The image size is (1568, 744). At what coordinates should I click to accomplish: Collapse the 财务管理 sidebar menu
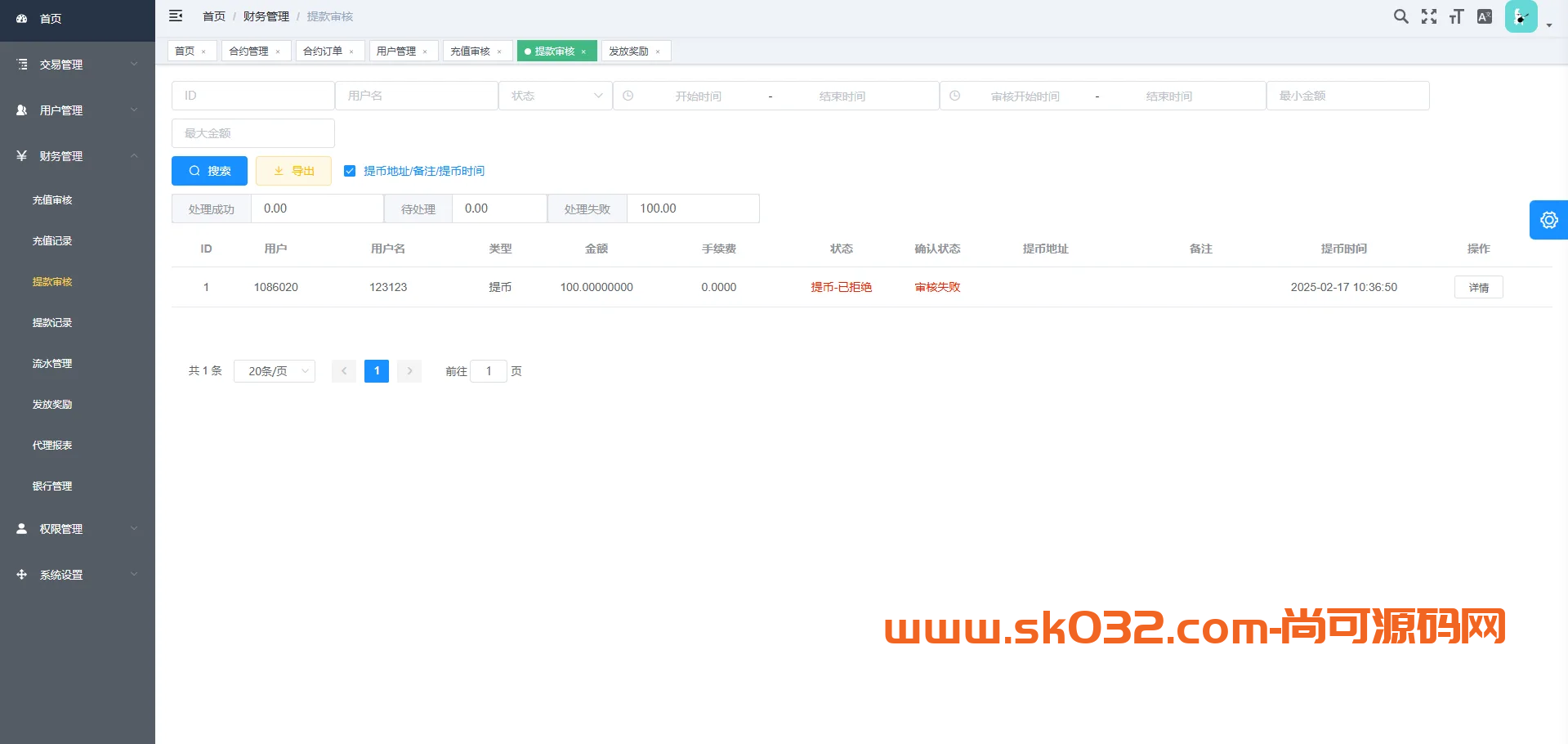click(x=61, y=156)
